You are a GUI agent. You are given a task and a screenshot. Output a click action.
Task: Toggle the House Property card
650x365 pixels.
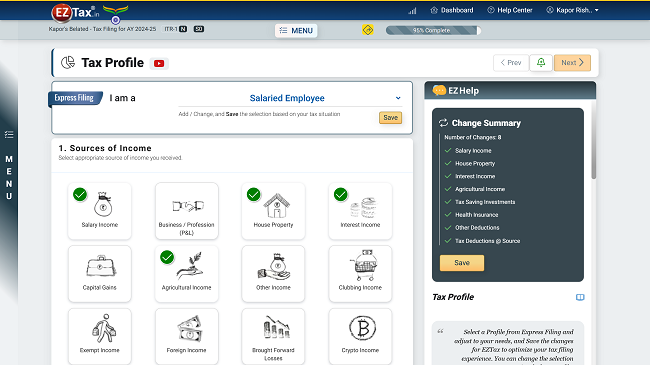pyautogui.click(x=273, y=211)
